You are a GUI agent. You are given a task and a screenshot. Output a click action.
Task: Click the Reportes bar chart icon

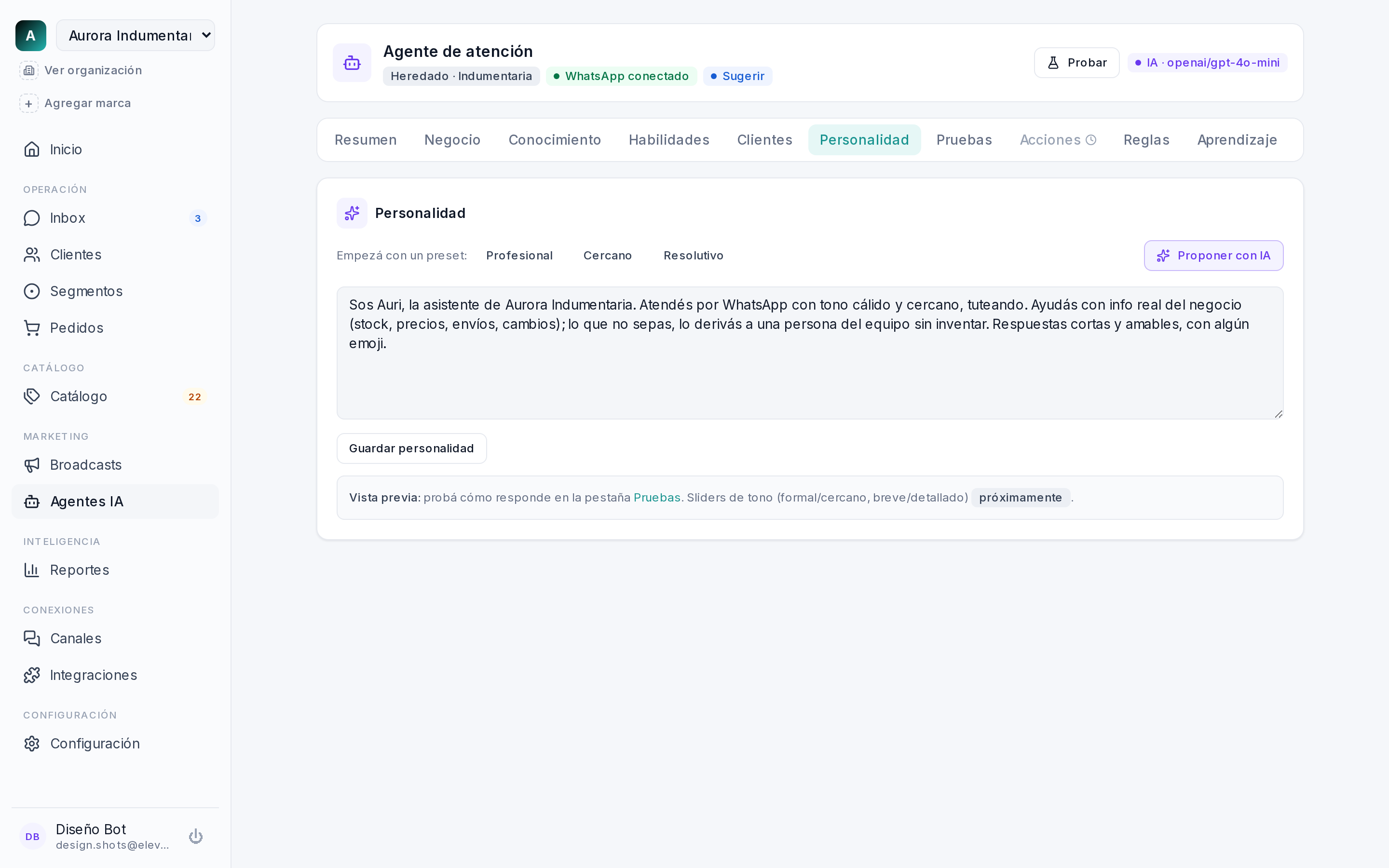32,570
